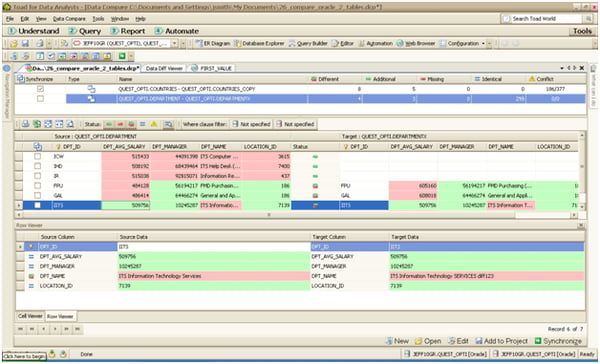Click the find/search icon after status filters
The width and height of the screenshot is (600, 364).
coord(168,124)
